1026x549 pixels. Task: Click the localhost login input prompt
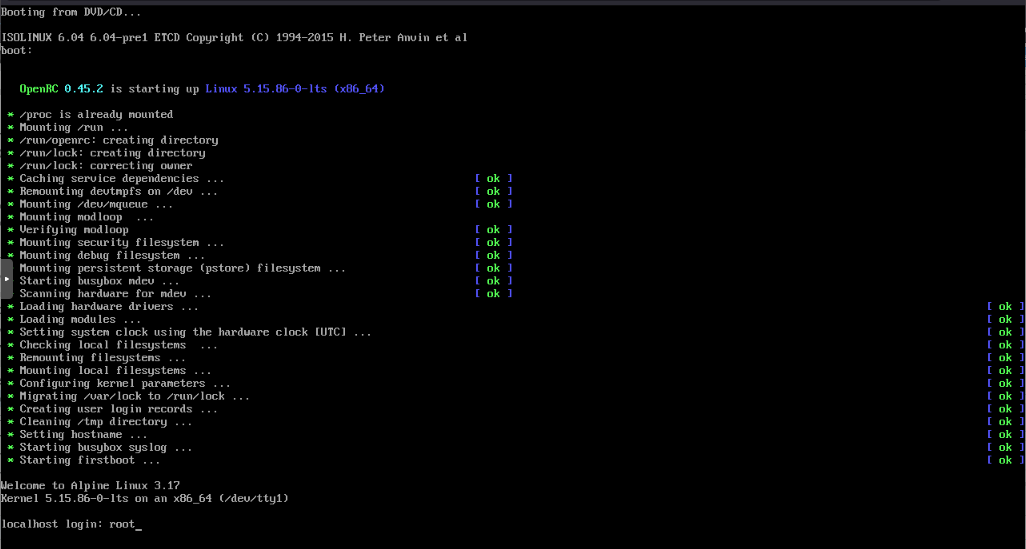tap(71, 523)
